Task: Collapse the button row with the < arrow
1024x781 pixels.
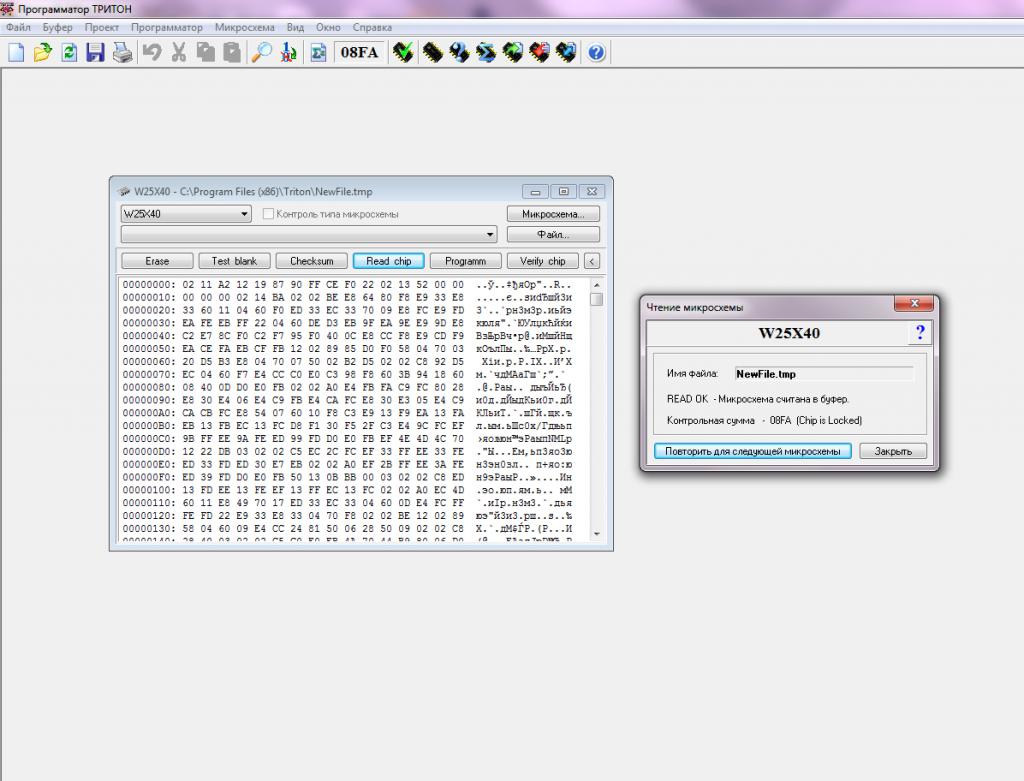Action: [592, 261]
